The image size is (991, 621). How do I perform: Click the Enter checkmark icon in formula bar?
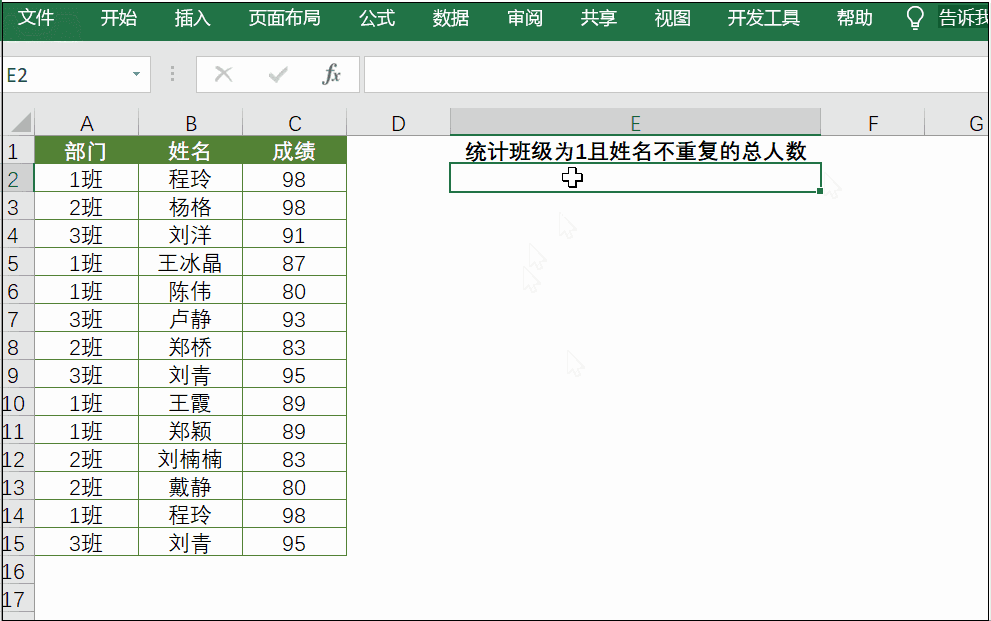tap(277, 75)
